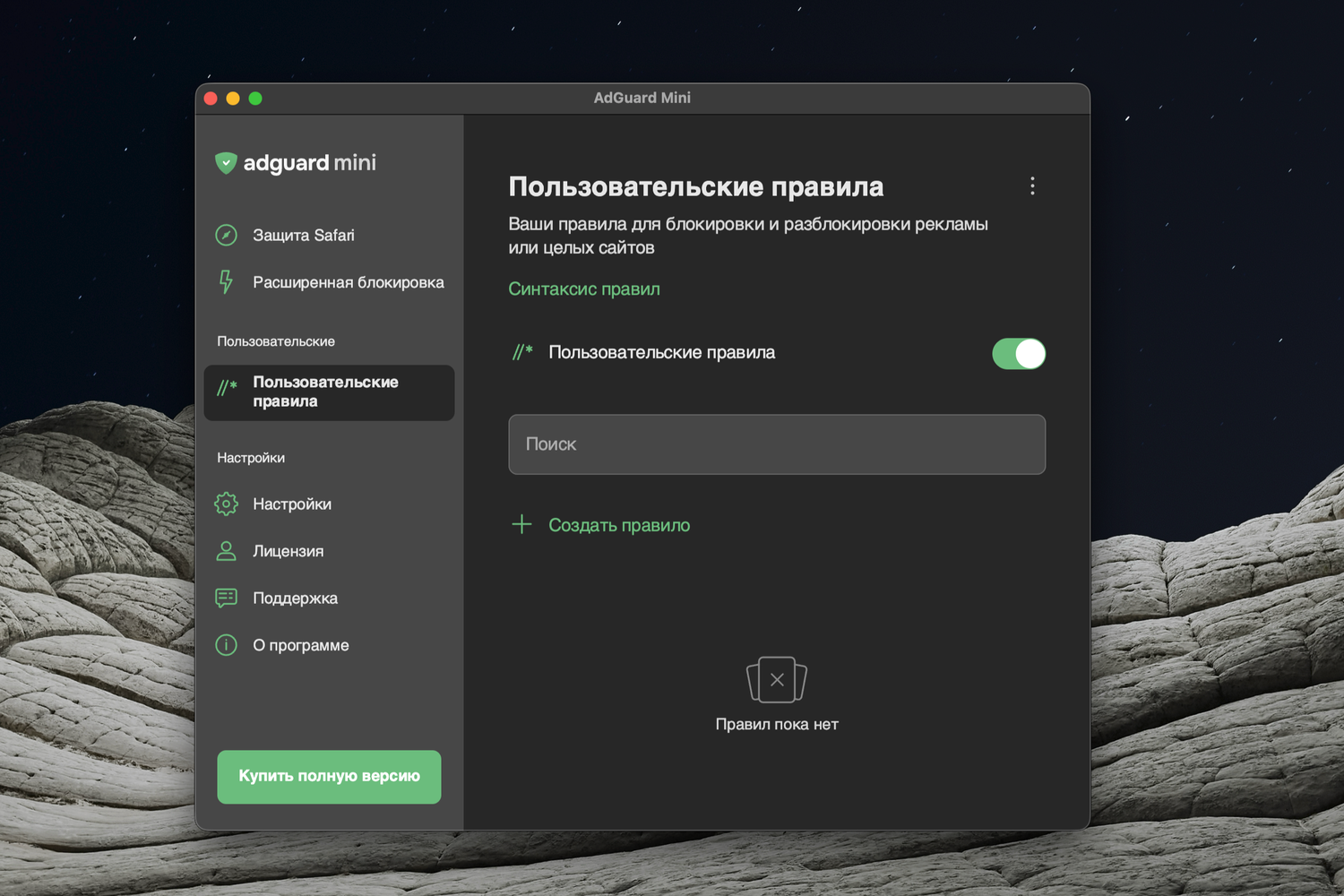Open the Синтаксис правил link
1344x896 pixels.
pos(584,289)
